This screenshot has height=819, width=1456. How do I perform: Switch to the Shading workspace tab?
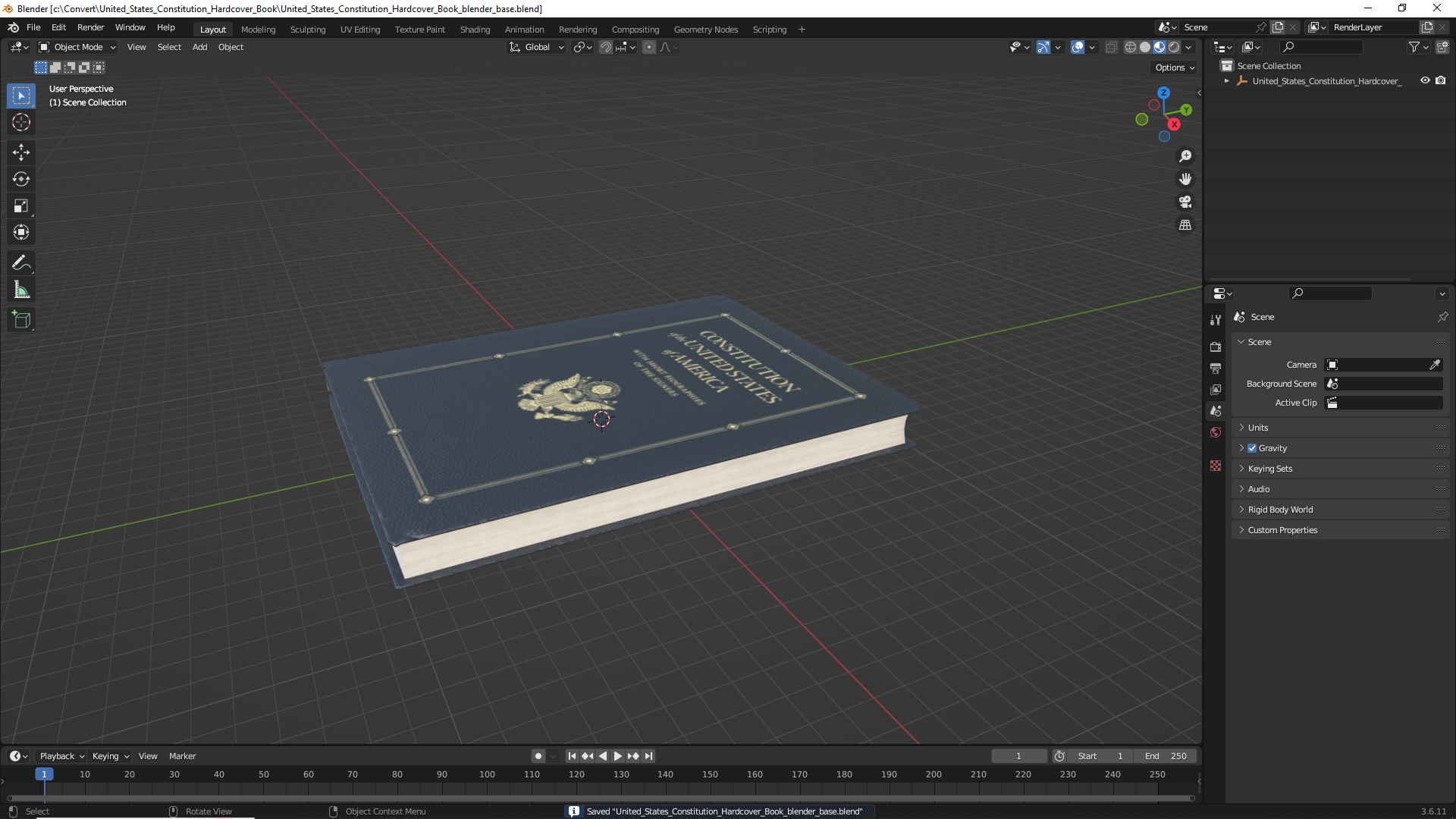pyautogui.click(x=475, y=30)
